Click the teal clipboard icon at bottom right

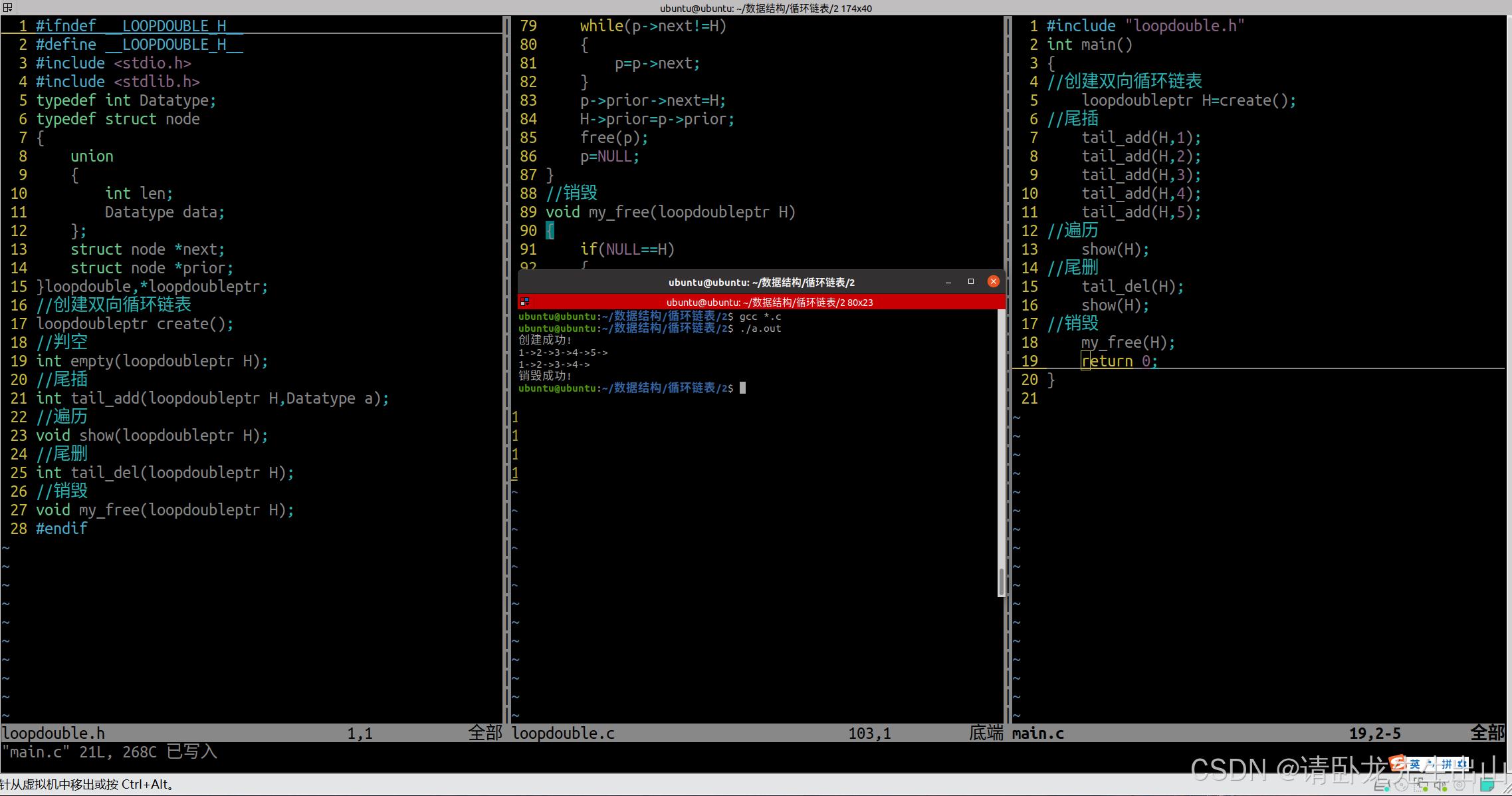[1487, 786]
